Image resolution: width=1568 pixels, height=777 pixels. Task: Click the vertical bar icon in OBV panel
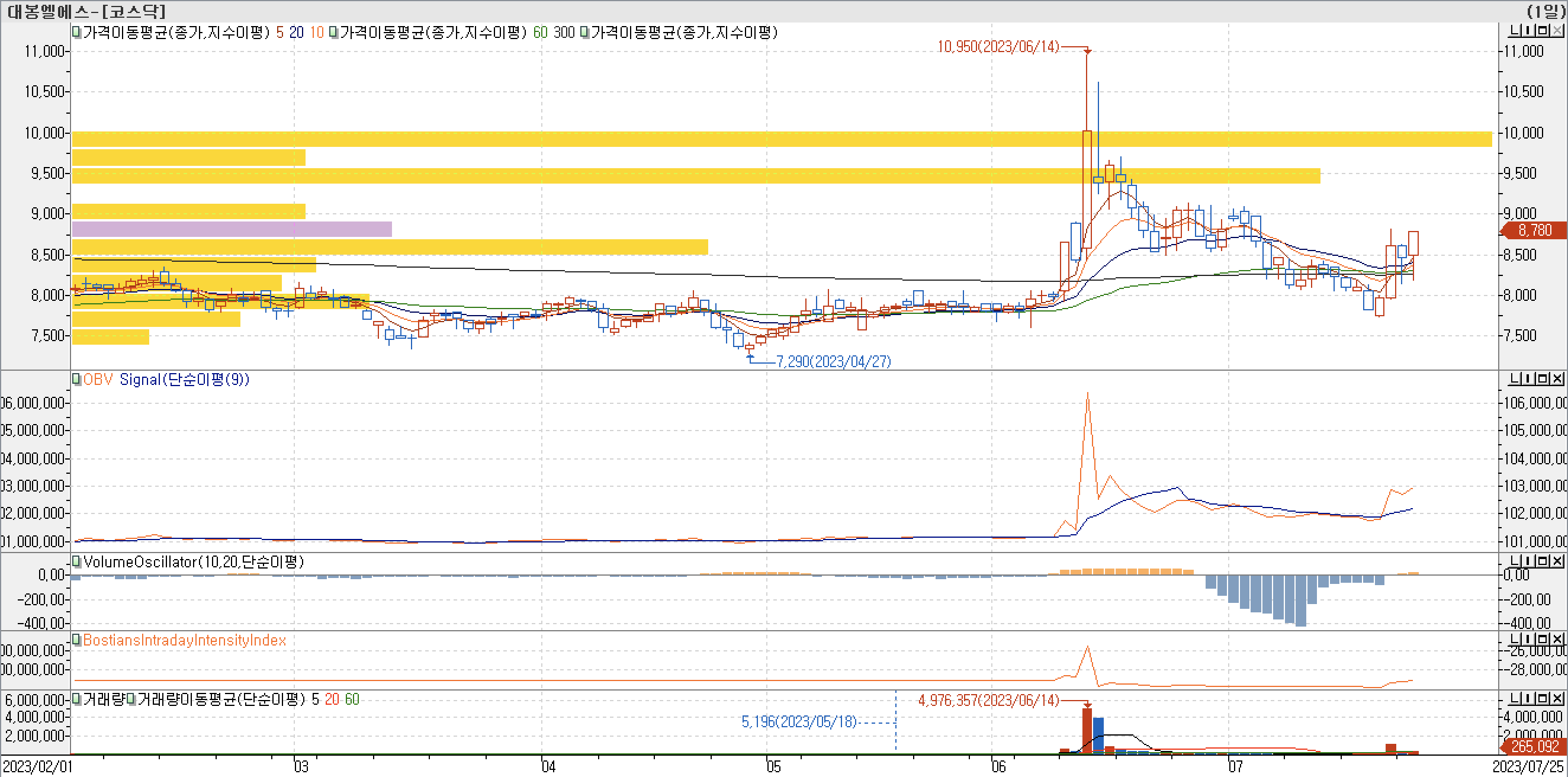tap(1528, 378)
